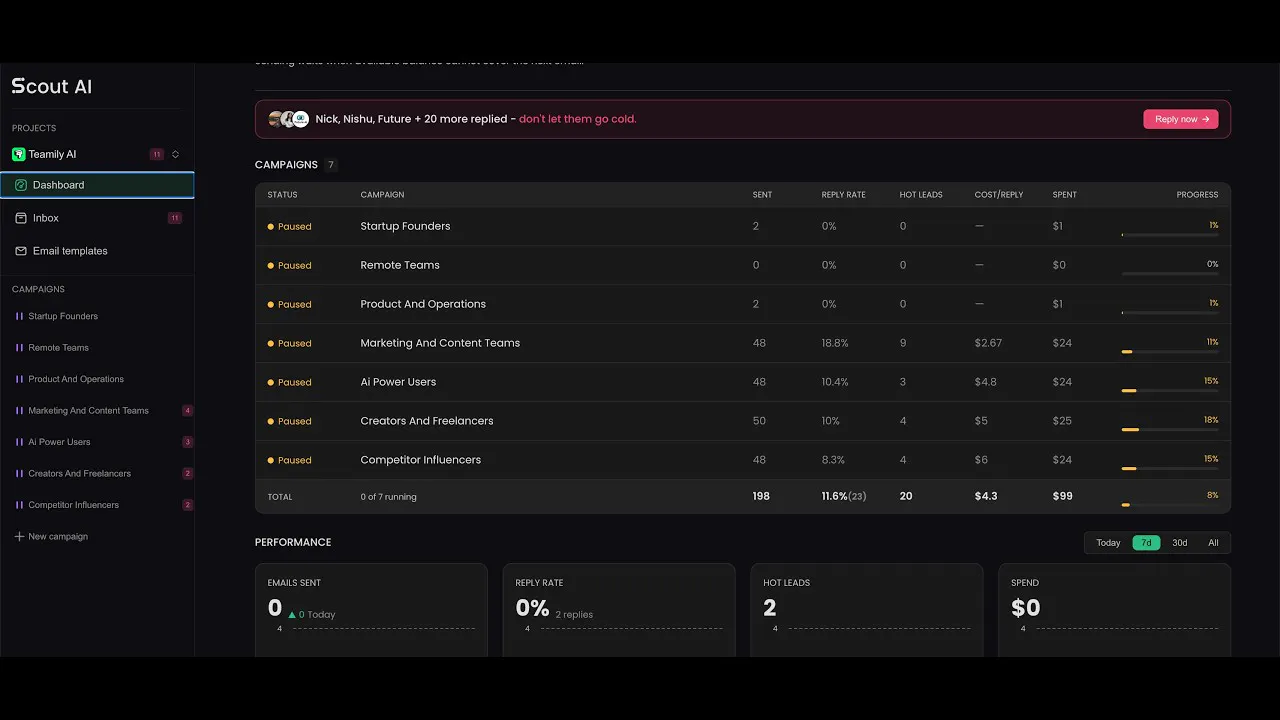1280x720 pixels.
Task: Click pause icon beside sidebar Startup Founders
Action: (19, 316)
